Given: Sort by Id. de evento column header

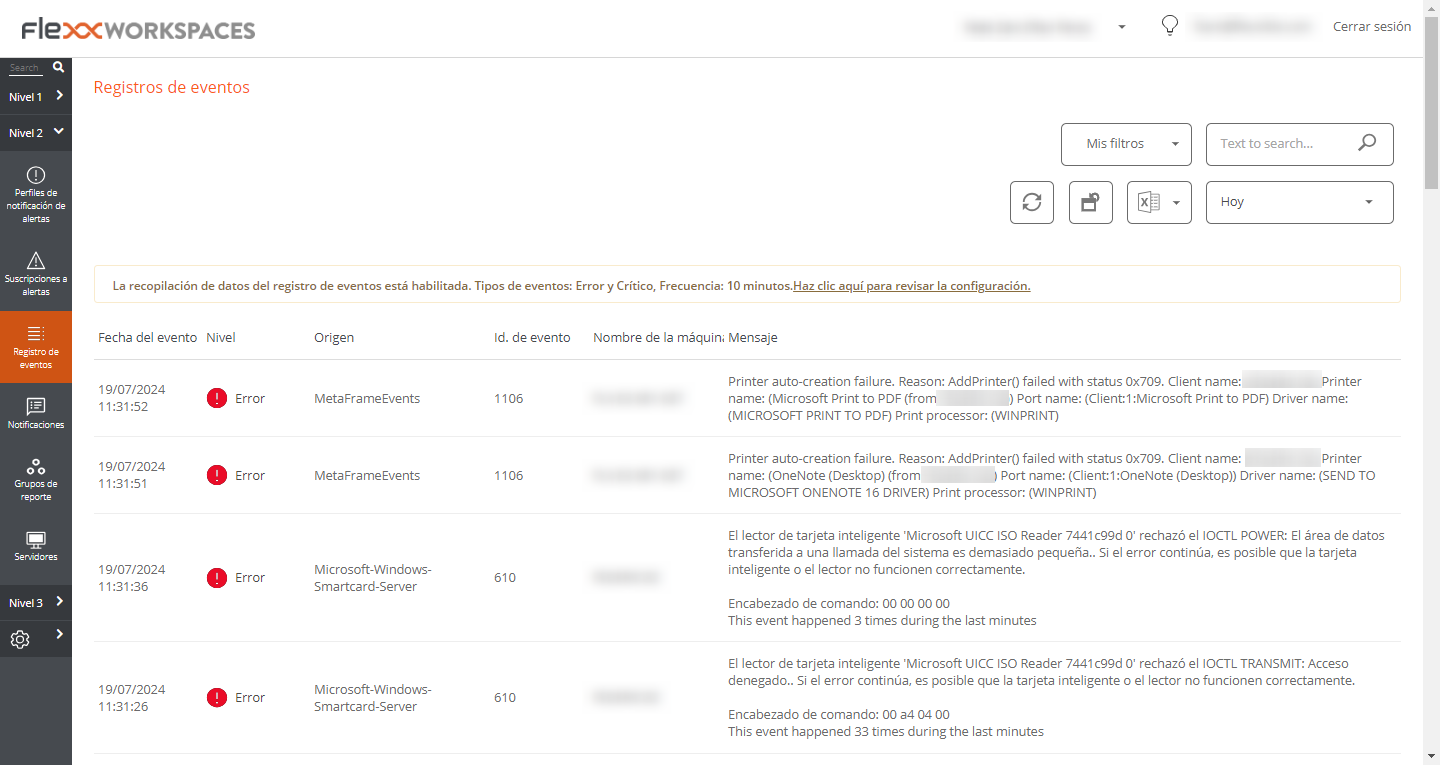Looking at the screenshot, I should click(x=532, y=338).
